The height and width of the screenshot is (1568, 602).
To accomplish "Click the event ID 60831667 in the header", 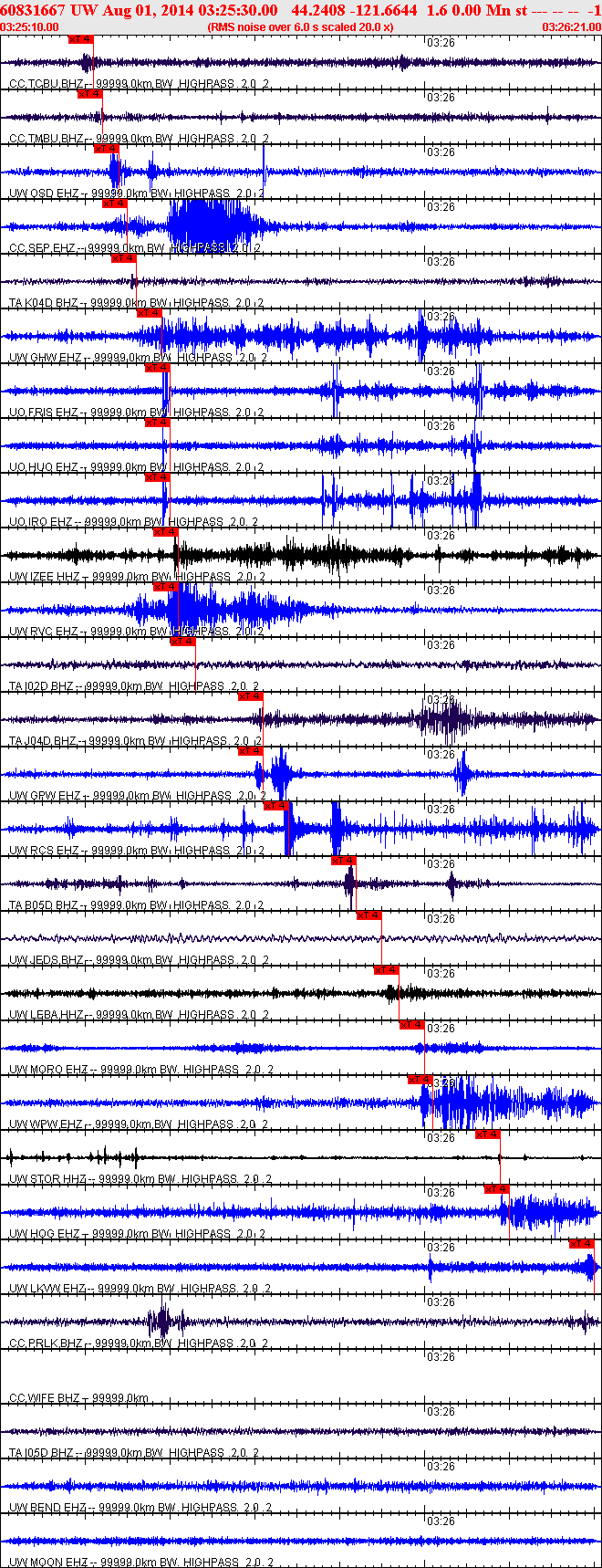I will pyautogui.click(x=33, y=10).
